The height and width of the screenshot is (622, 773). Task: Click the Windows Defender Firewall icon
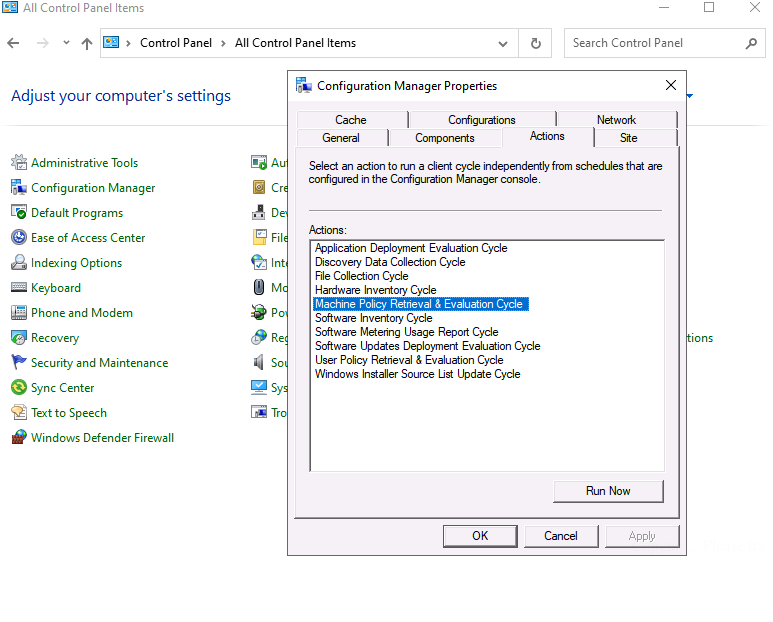(19, 438)
